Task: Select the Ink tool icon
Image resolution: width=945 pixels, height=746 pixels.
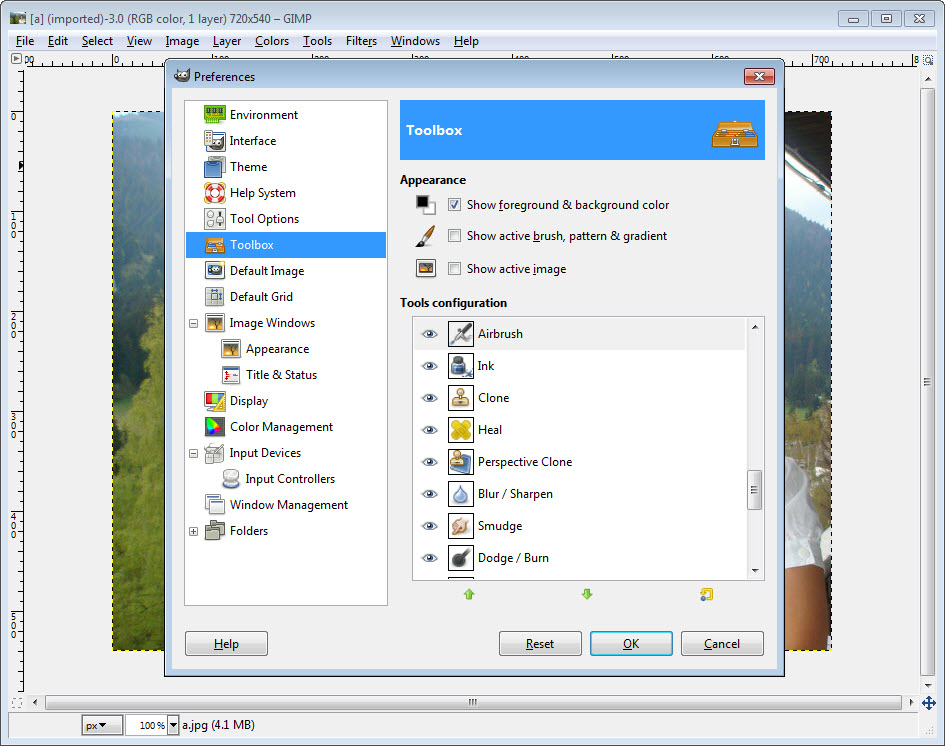Action: point(460,366)
